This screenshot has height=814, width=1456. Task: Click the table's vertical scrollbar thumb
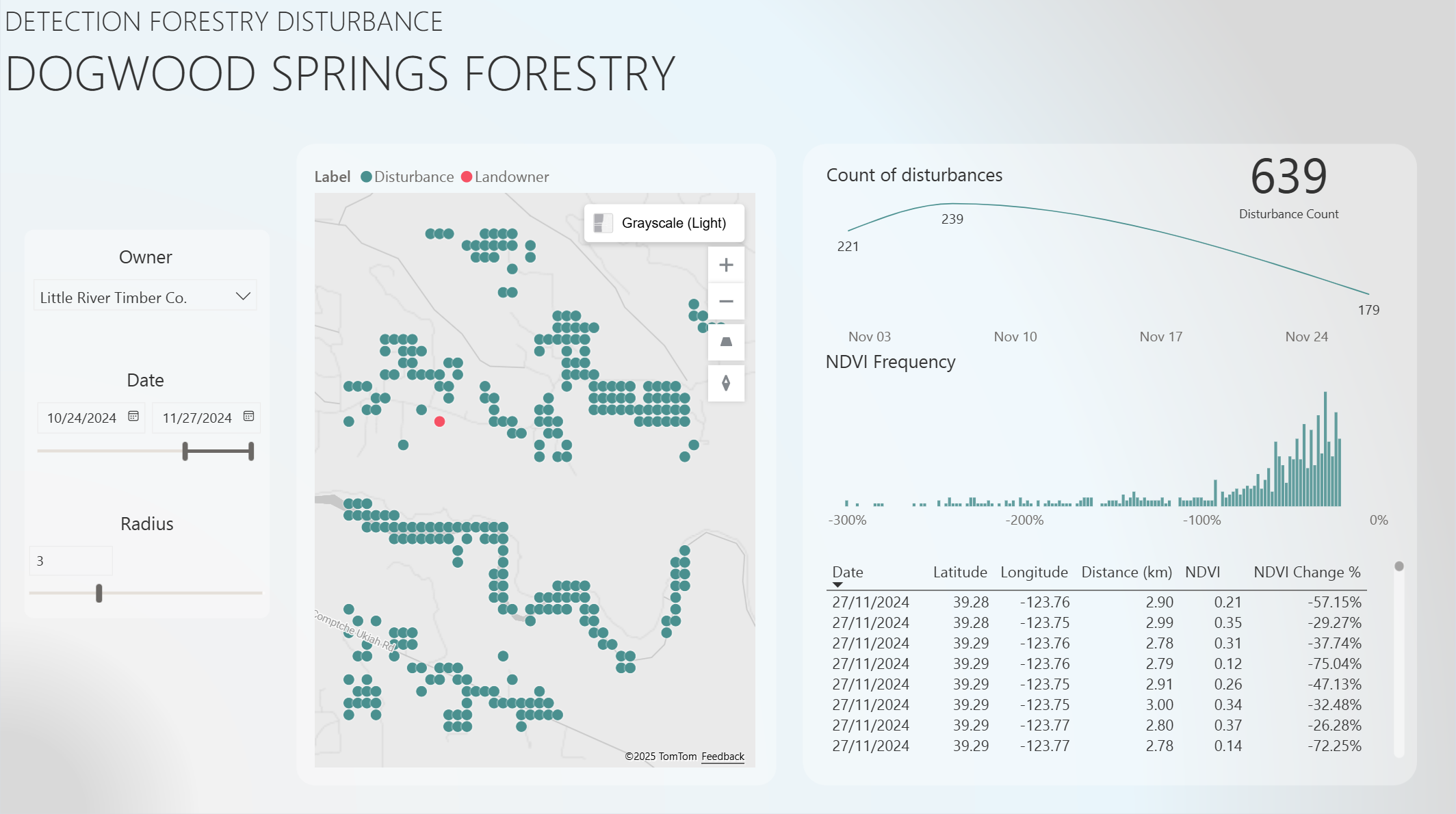[x=1399, y=566]
